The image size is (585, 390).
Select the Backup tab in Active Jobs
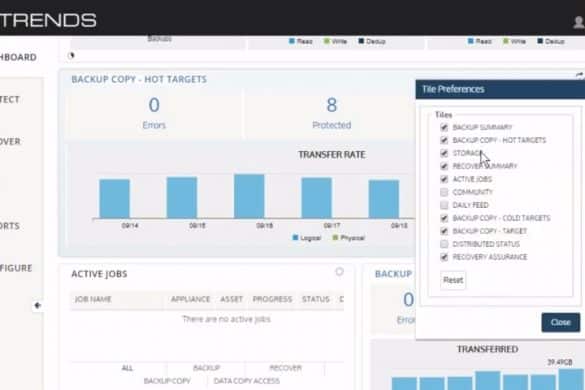[x=206, y=368]
